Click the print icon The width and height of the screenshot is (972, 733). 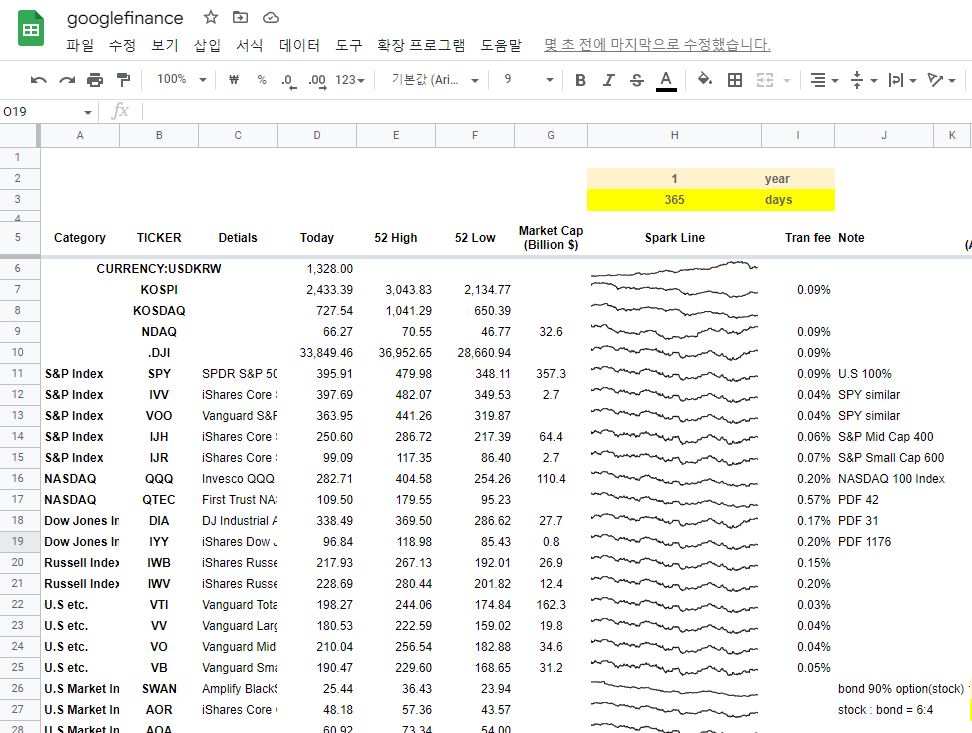95,80
